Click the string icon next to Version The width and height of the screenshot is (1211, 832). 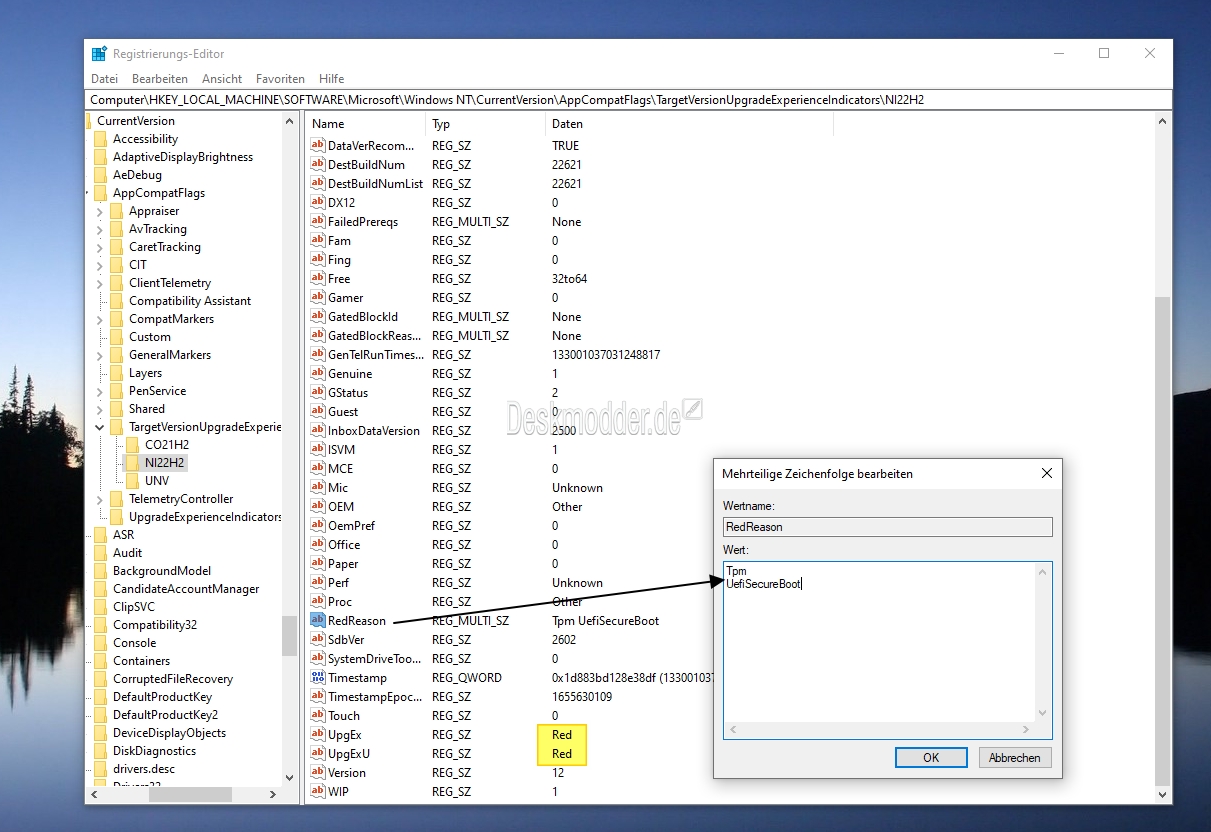point(318,772)
